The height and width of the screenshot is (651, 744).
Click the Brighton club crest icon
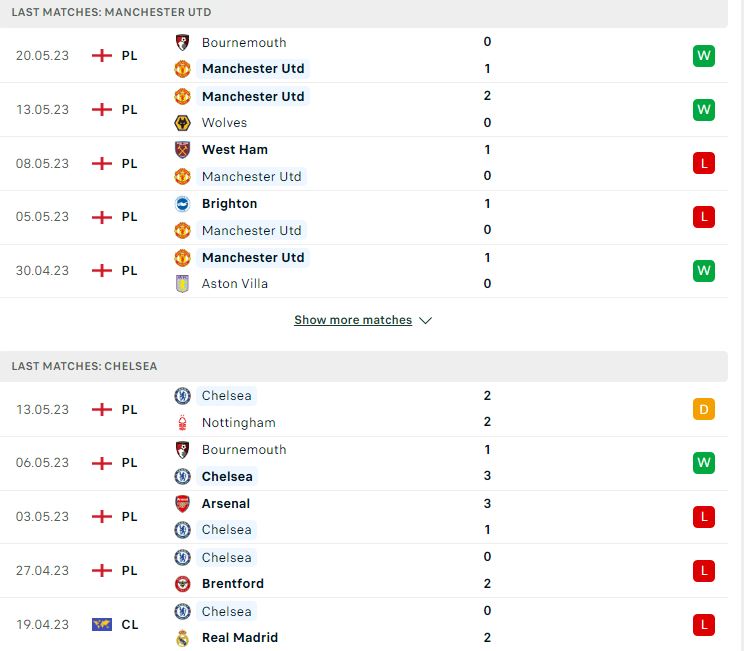(x=182, y=204)
